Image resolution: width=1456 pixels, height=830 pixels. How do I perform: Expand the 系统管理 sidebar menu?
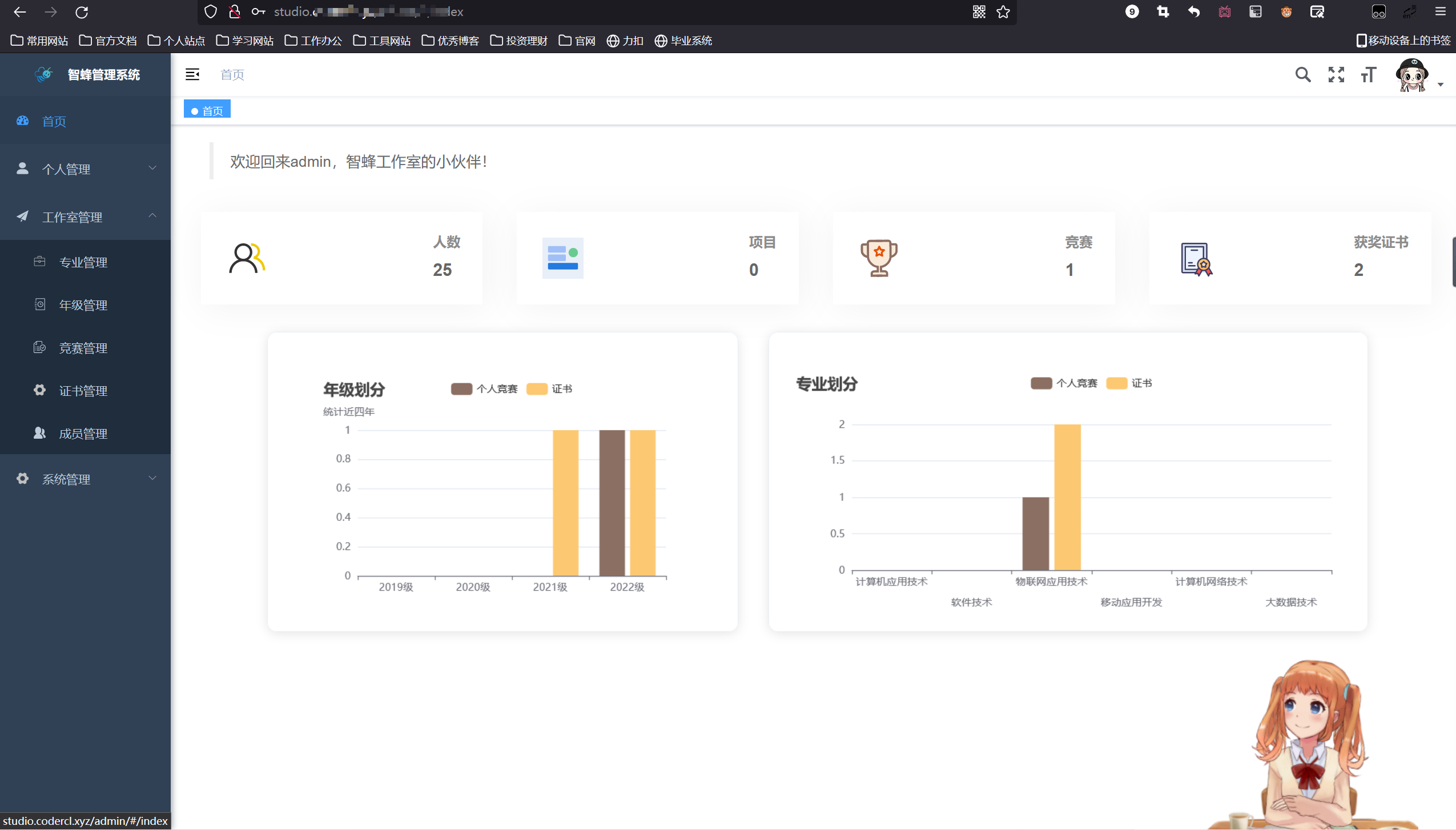[86, 479]
